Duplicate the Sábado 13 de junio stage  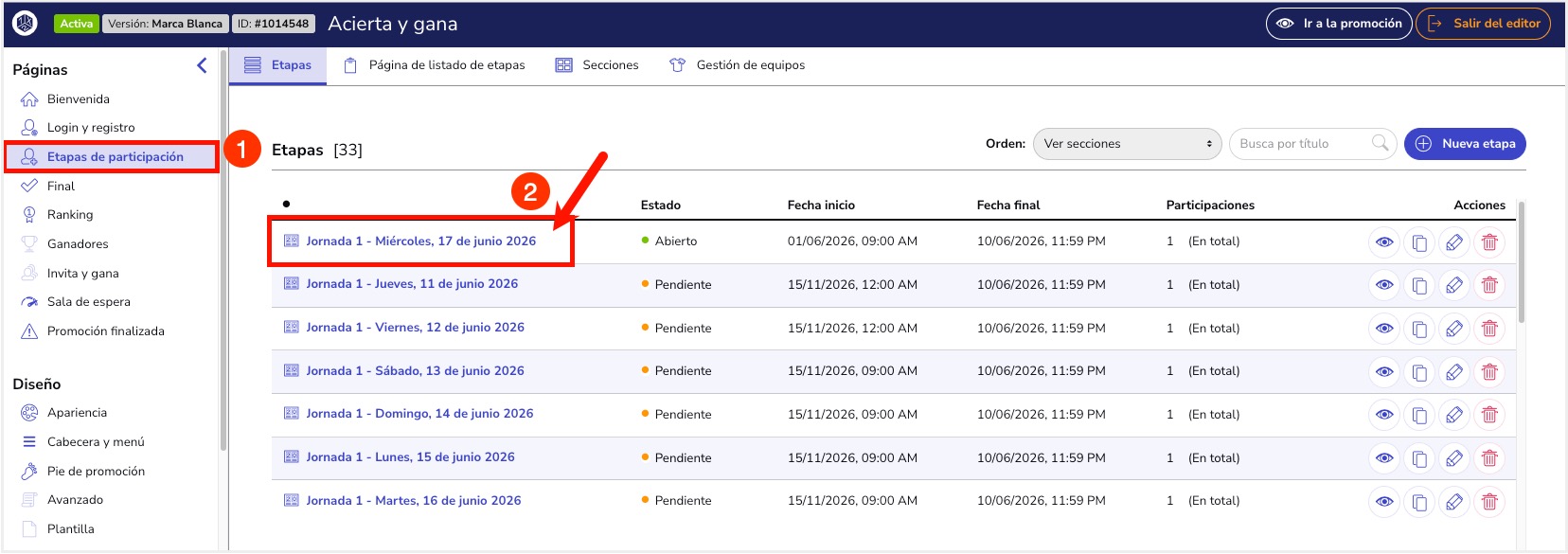[1419, 372]
